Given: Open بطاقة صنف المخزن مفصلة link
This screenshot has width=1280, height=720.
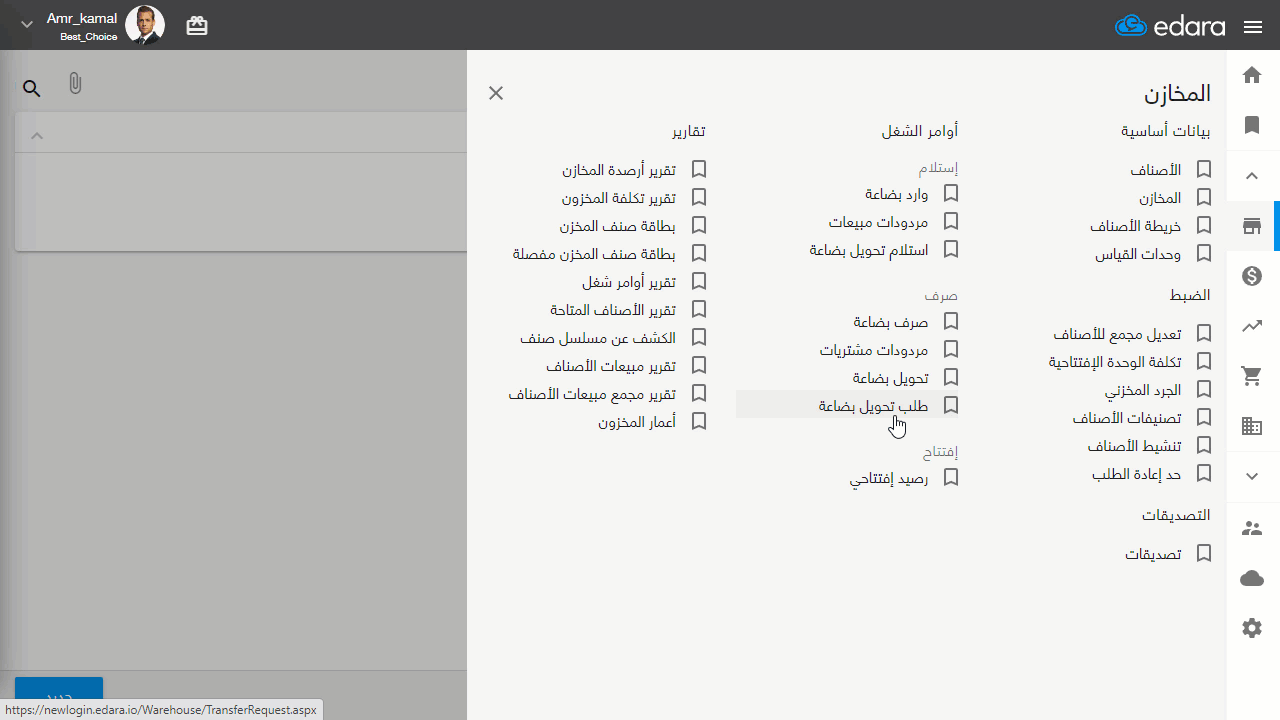Looking at the screenshot, I should (595, 254).
